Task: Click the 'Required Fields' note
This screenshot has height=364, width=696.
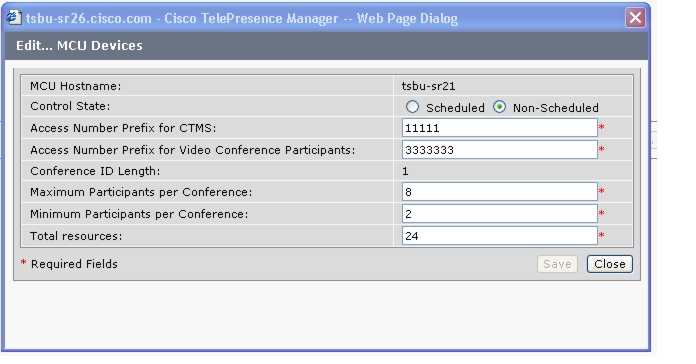Action: click(74, 264)
